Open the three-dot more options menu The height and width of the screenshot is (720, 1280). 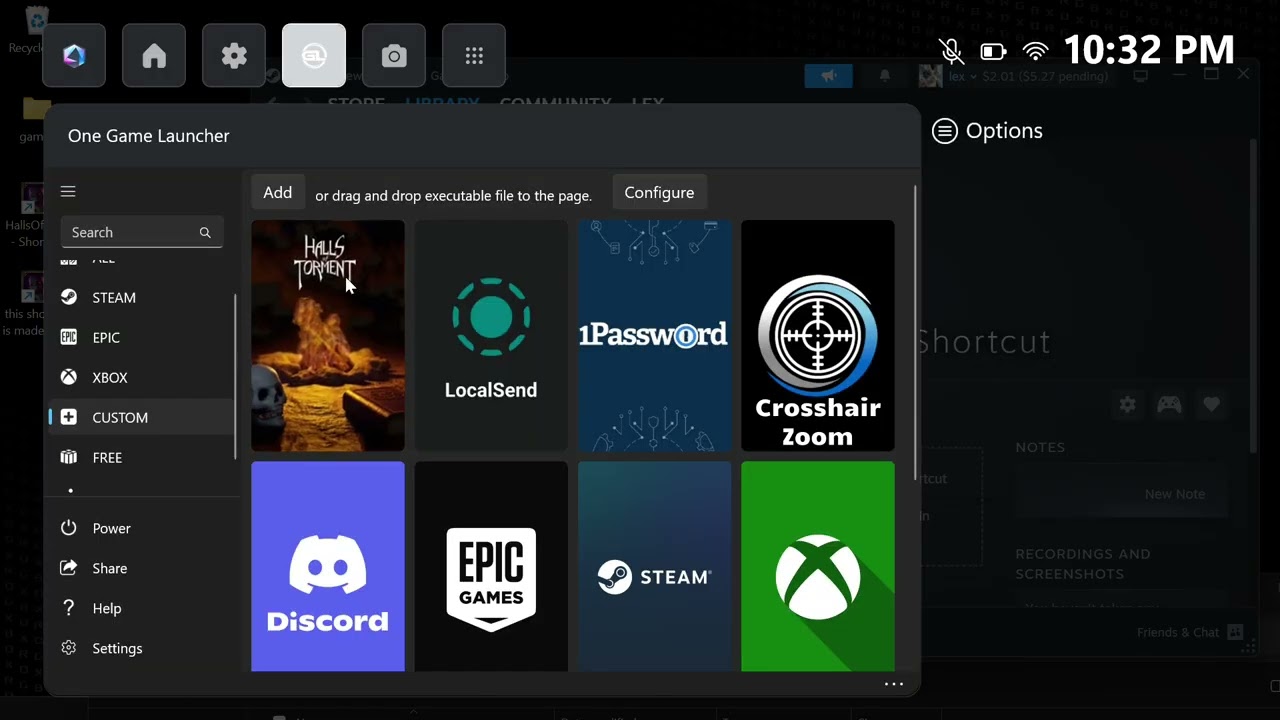coord(894,685)
